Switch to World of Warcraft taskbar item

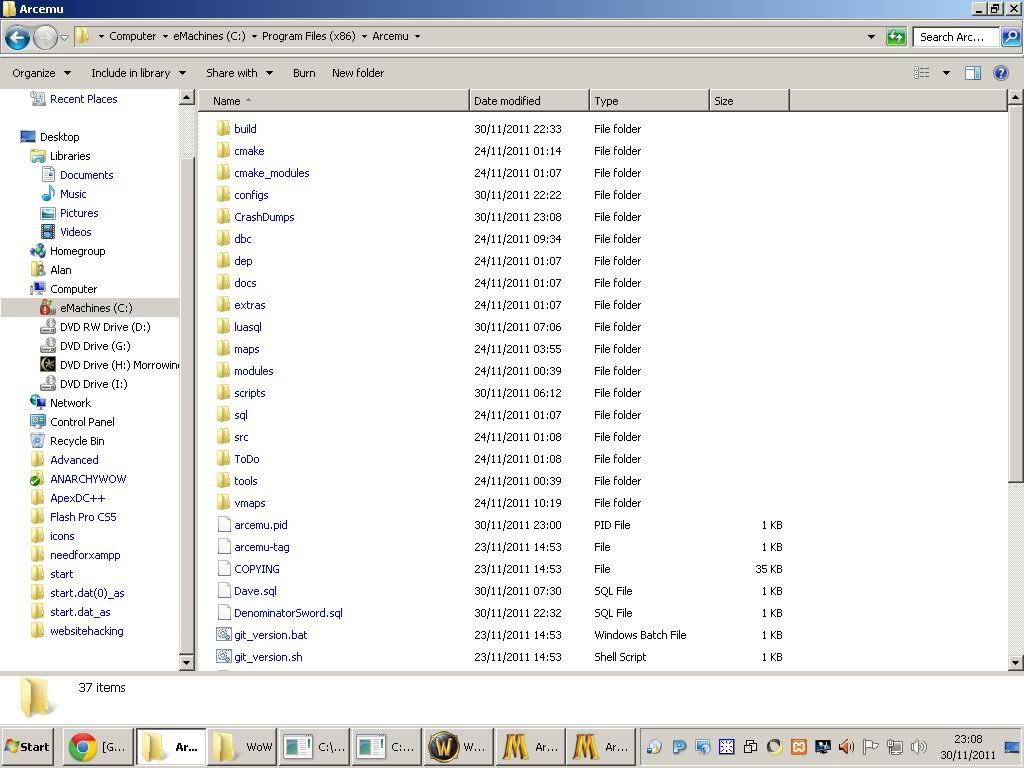pos(459,746)
